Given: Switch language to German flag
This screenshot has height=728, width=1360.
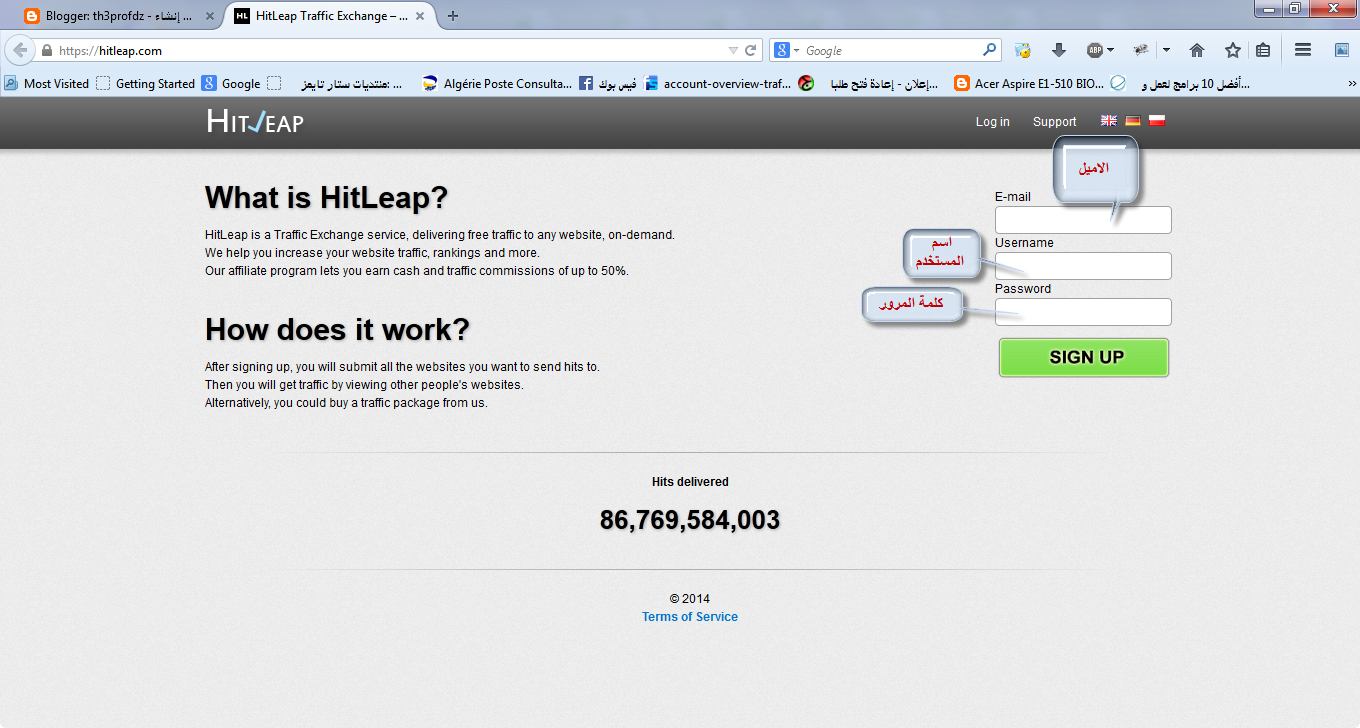Looking at the screenshot, I should tap(1133, 121).
